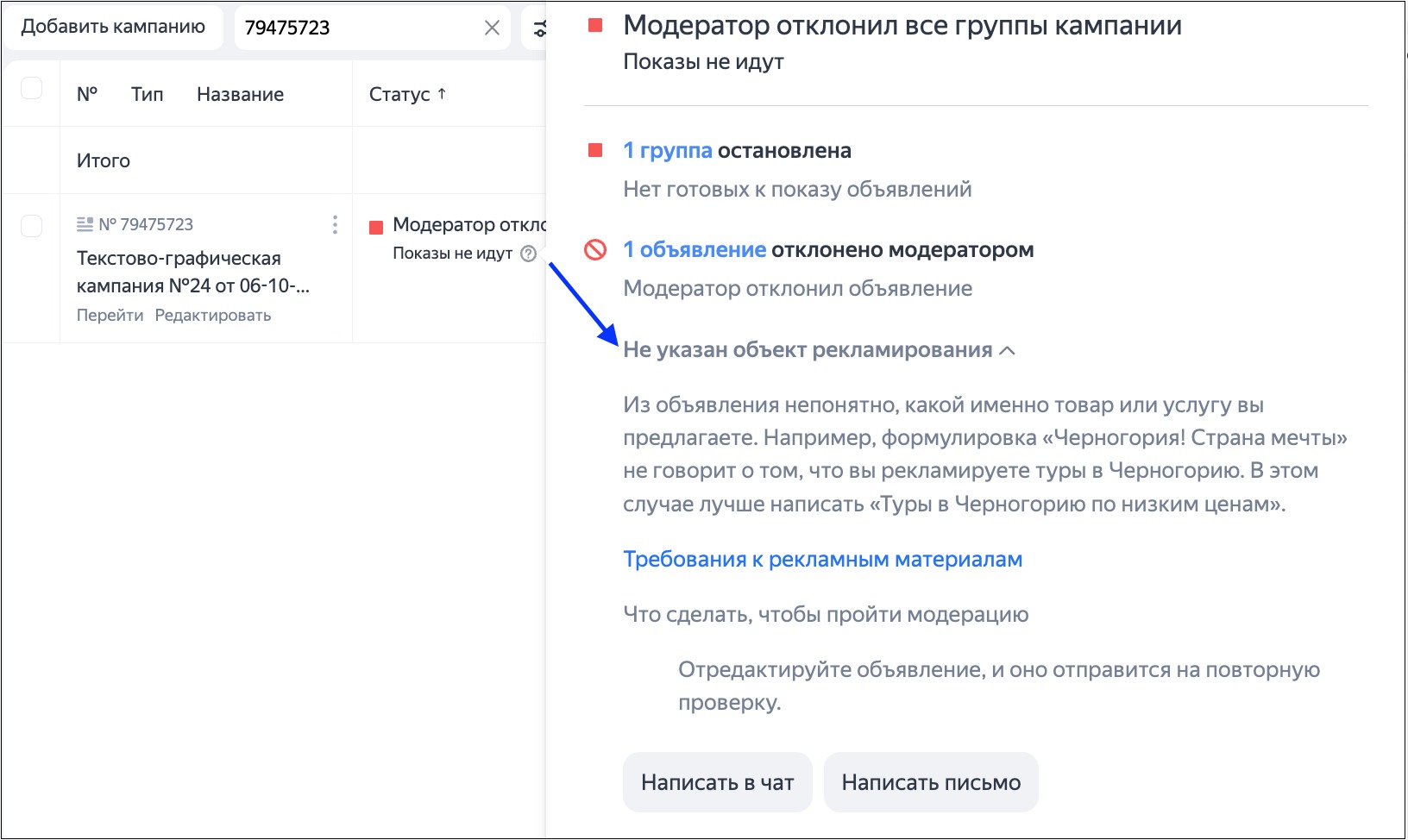The image size is (1408, 840).
Task: Click the Что сделать, чтобы пройти модерацию text
Action: pyautogui.click(x=826, y=614)
